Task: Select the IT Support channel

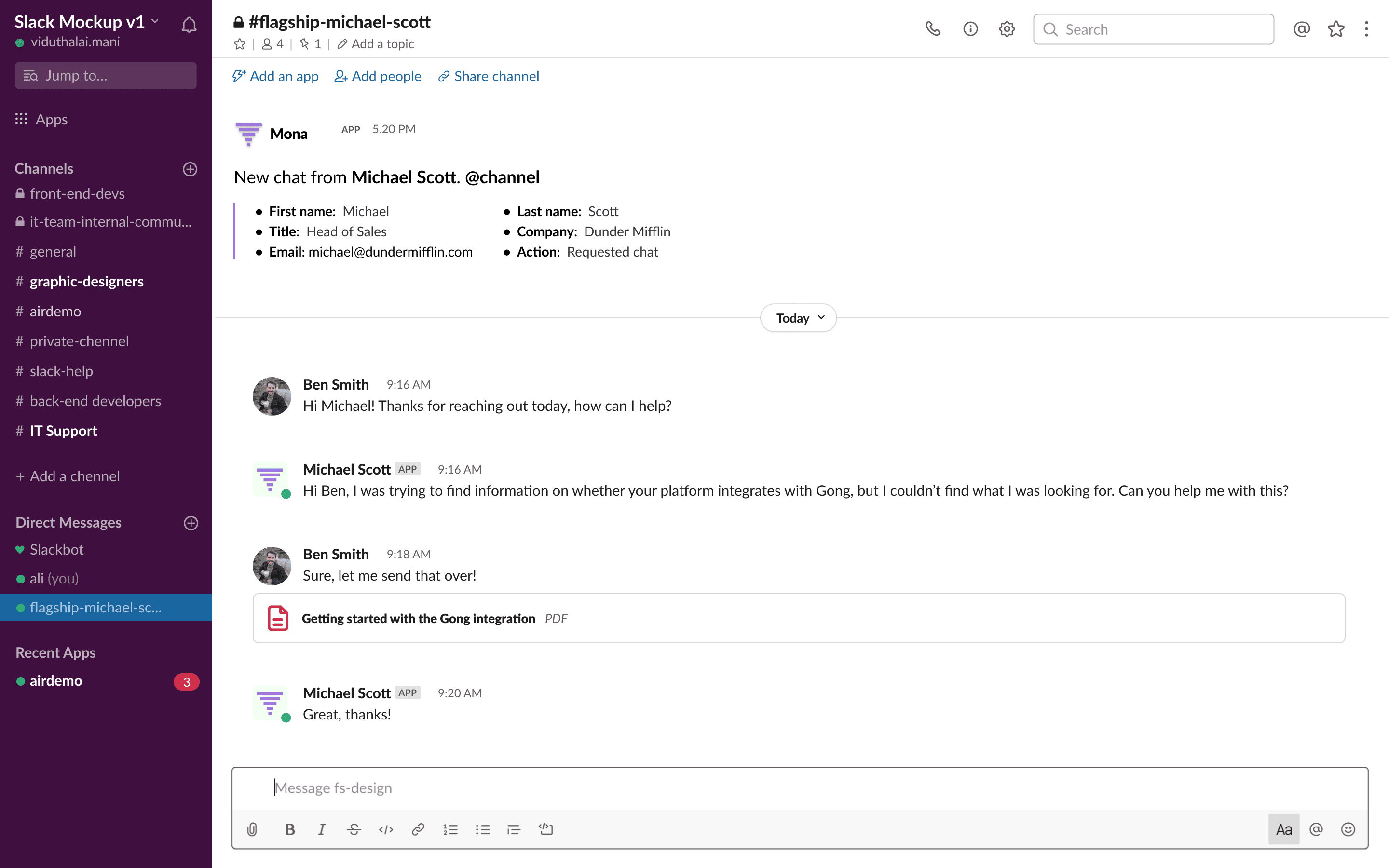Action: pyautogui.click(x=62, y=430)
